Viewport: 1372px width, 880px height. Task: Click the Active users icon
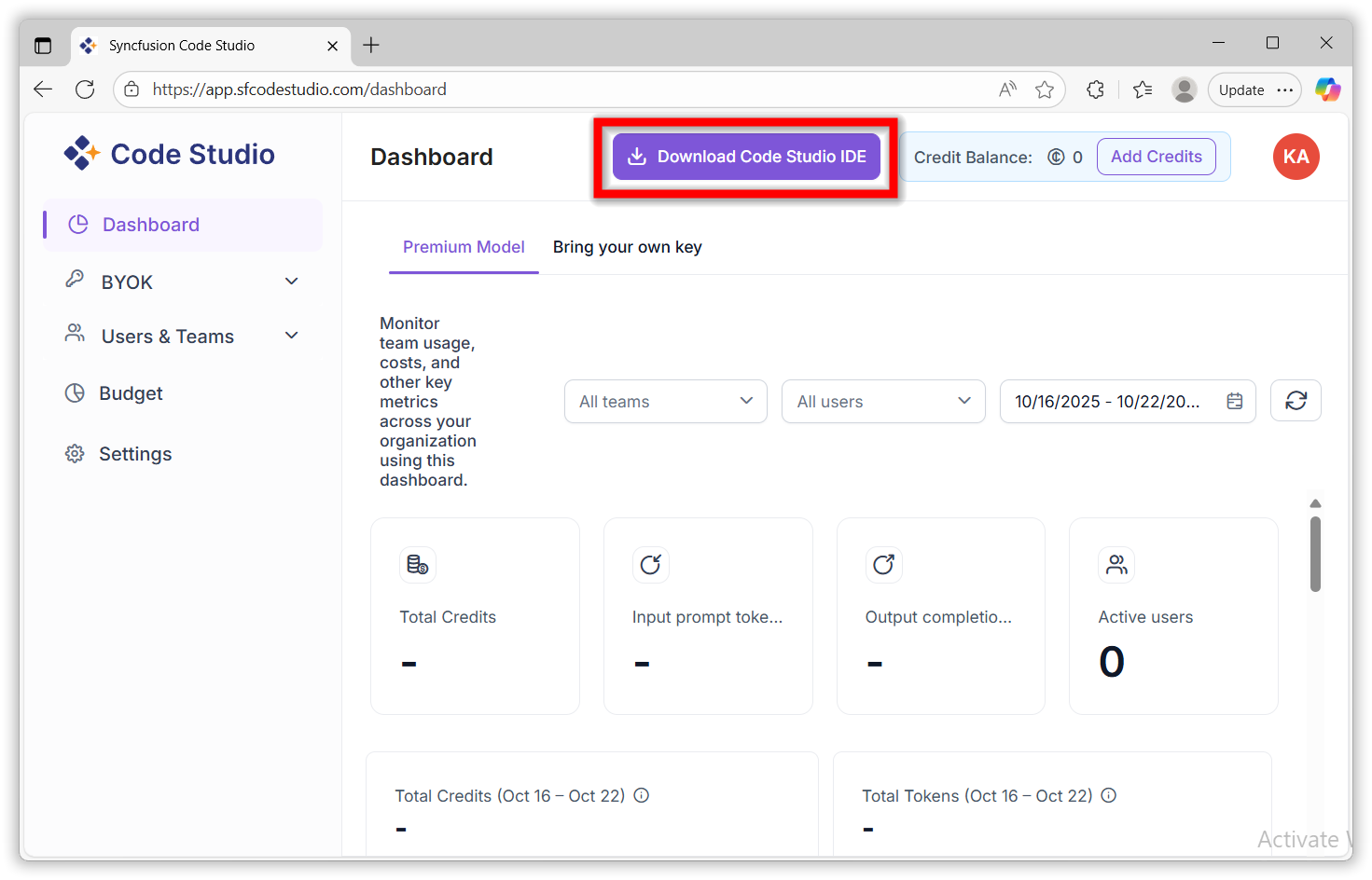[x=1116, y=564]
